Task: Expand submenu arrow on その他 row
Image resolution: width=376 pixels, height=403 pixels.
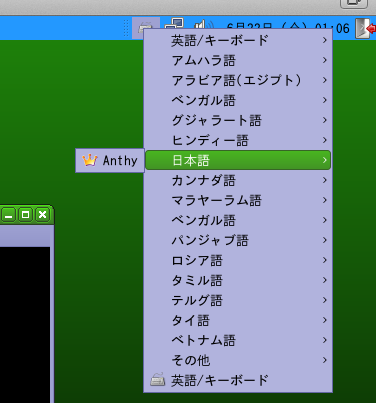Action: [325, 360]
